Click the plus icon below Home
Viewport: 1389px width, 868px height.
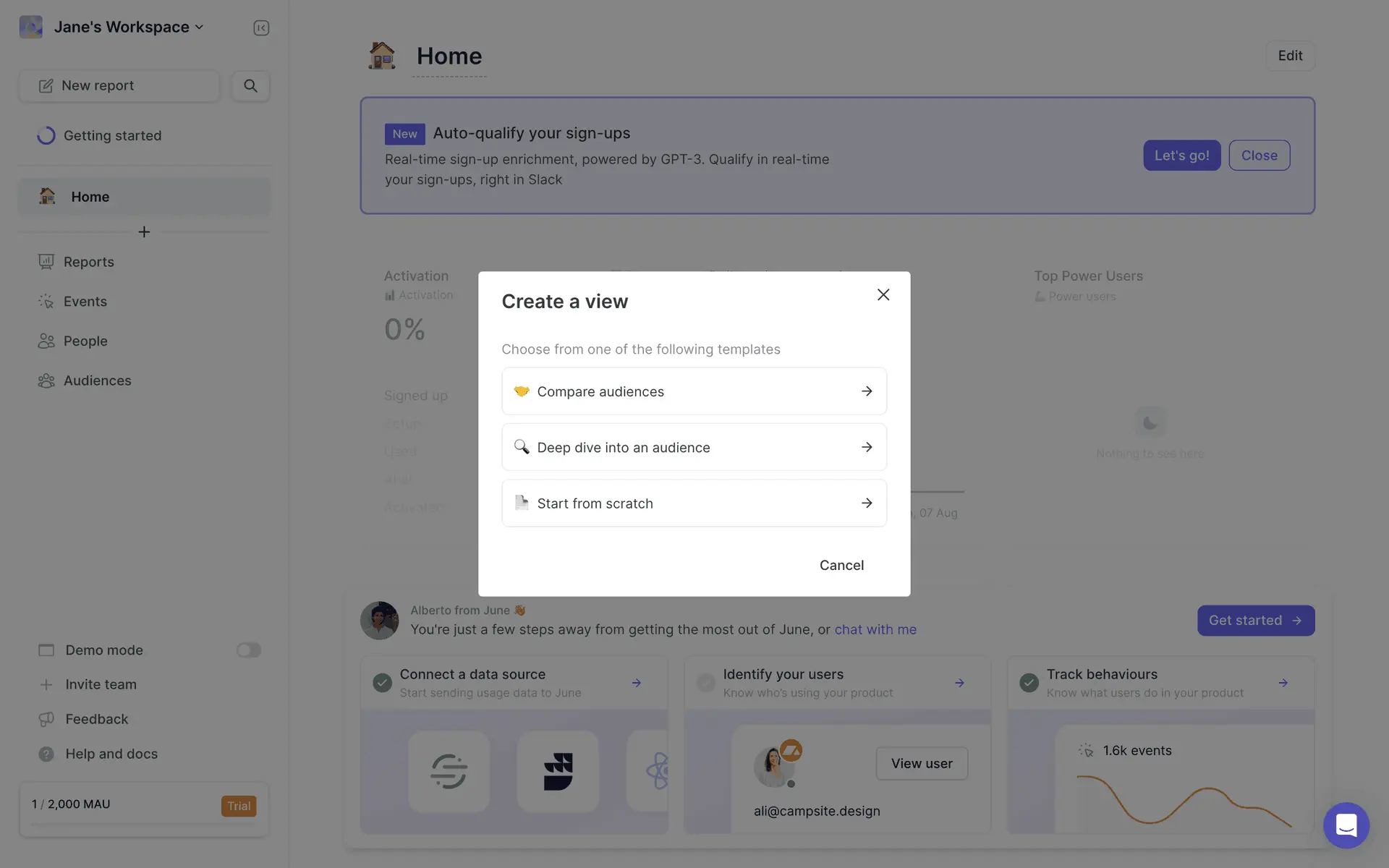point(144,232)
